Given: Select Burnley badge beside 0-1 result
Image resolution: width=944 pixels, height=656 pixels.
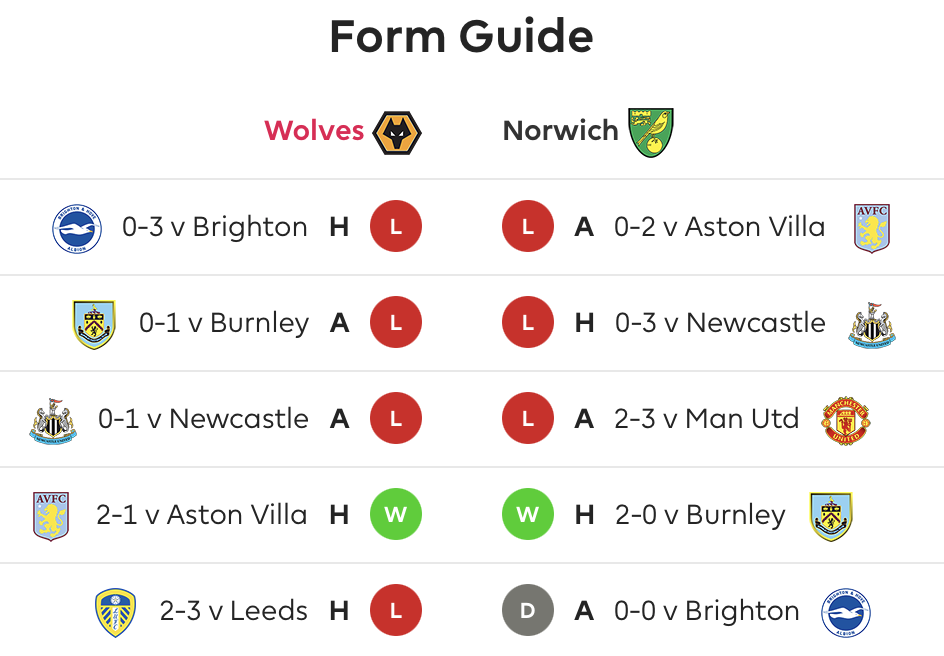Looking at the screenshot, I should [94, 324].
